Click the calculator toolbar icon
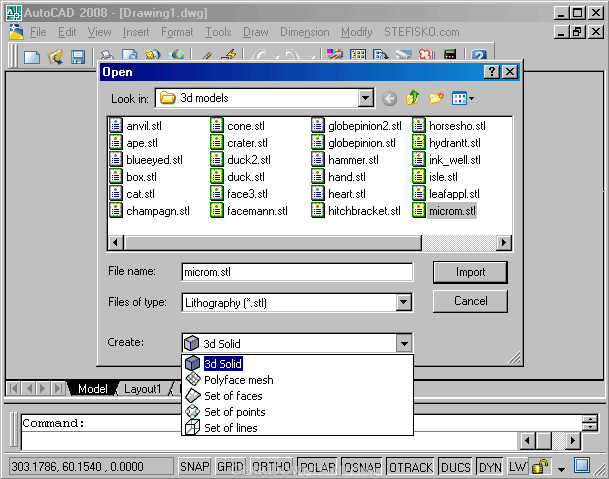The width and height of the screenshot is (609, 479). point(450,55)
